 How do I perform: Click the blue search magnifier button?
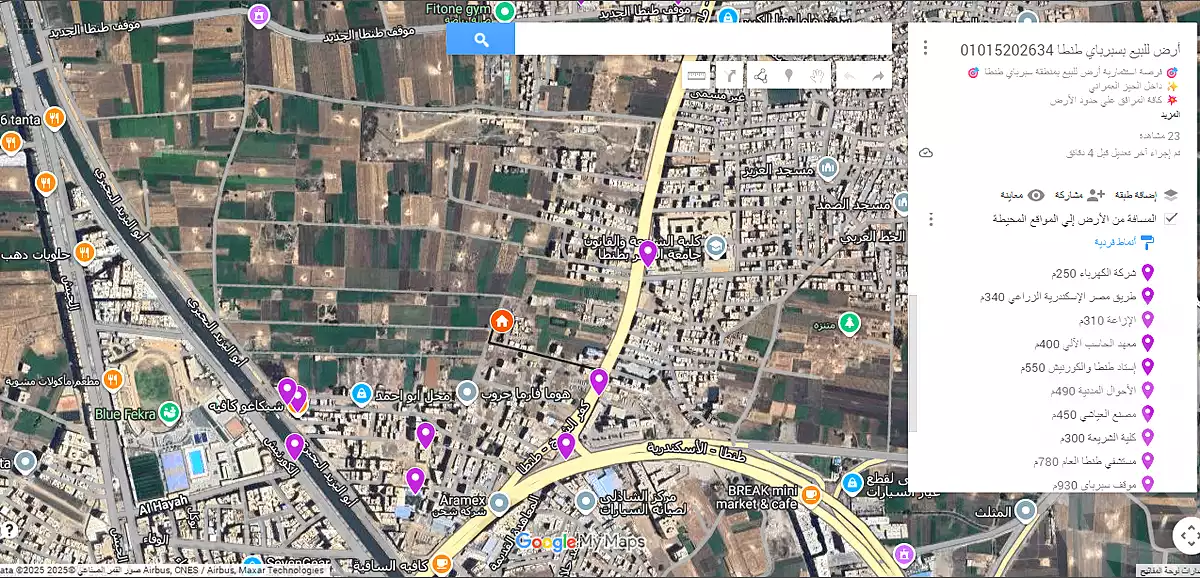pos(480,39)
